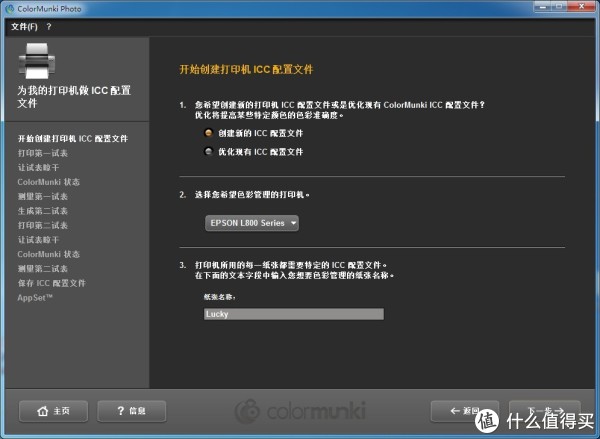600x439 pixels.
Task: Click the 纸张名称 input field containing Lucky
Action: point(293,314)
